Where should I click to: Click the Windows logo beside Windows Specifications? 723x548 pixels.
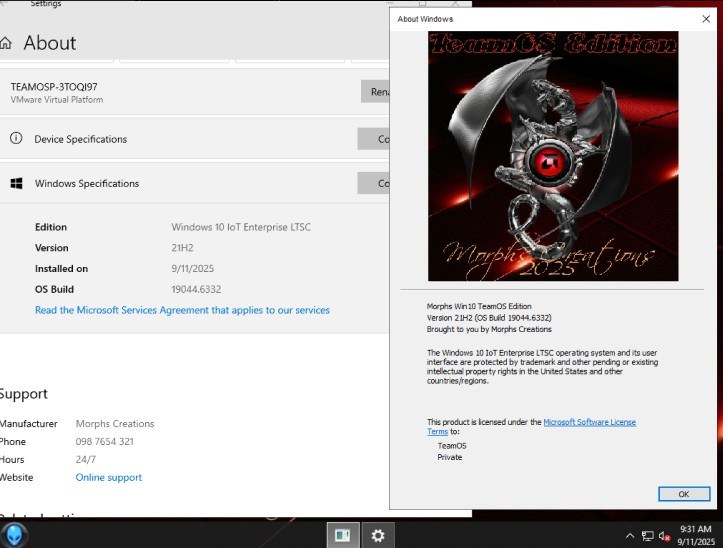pos(17,184)
